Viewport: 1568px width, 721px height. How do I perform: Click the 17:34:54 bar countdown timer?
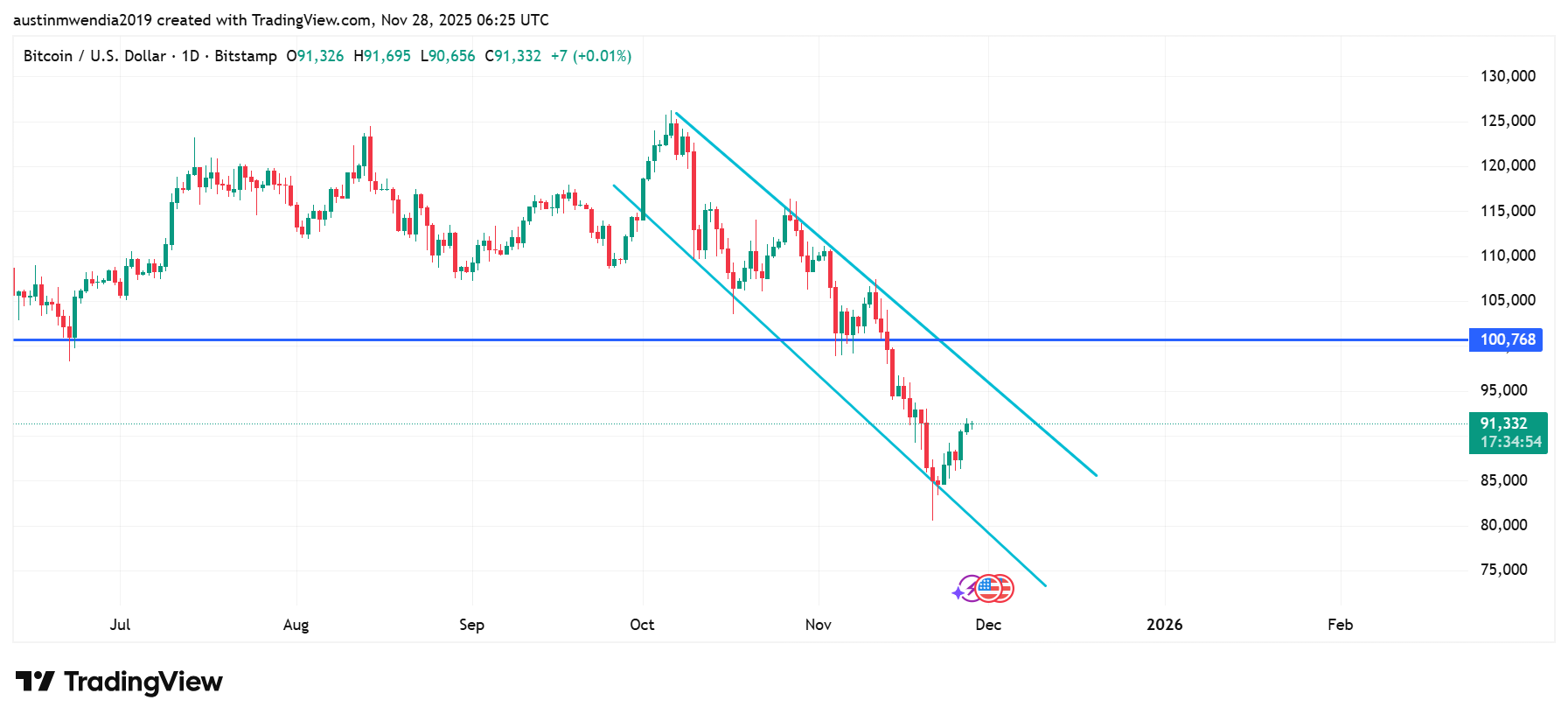[x=1510, y=442]
